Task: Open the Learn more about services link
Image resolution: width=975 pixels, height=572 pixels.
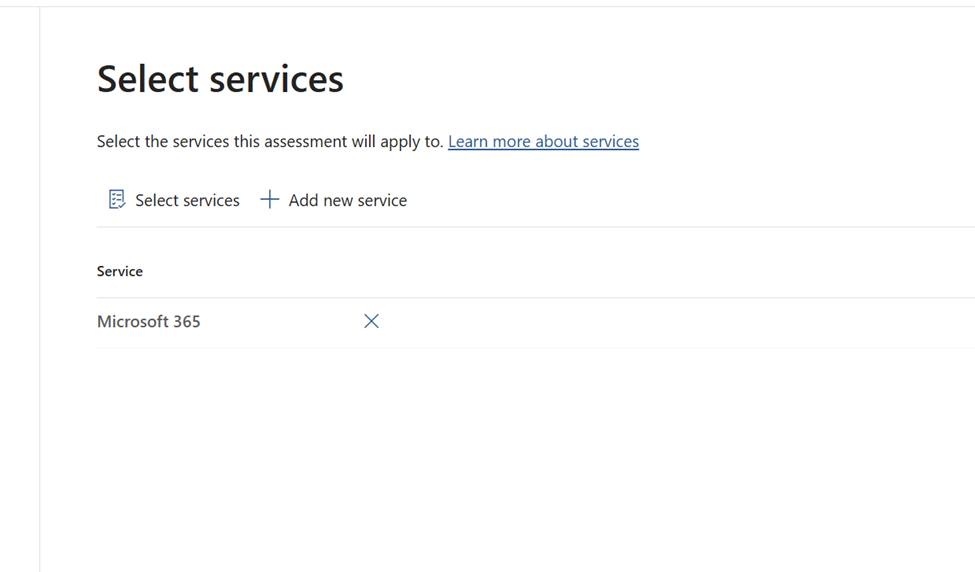Action: 543,141
